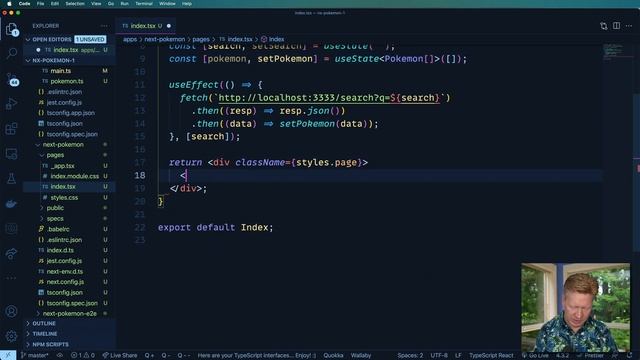Open the Edit menu

click(55, 4)
